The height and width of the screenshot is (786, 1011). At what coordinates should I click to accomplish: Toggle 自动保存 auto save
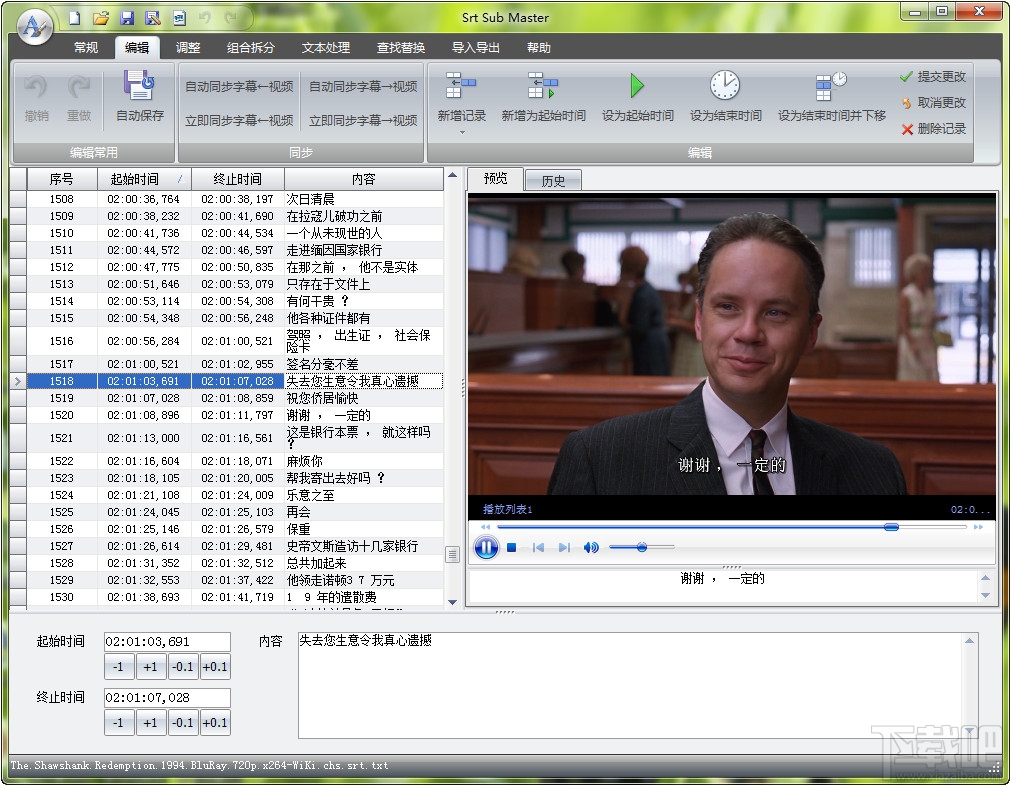[139, 97]
